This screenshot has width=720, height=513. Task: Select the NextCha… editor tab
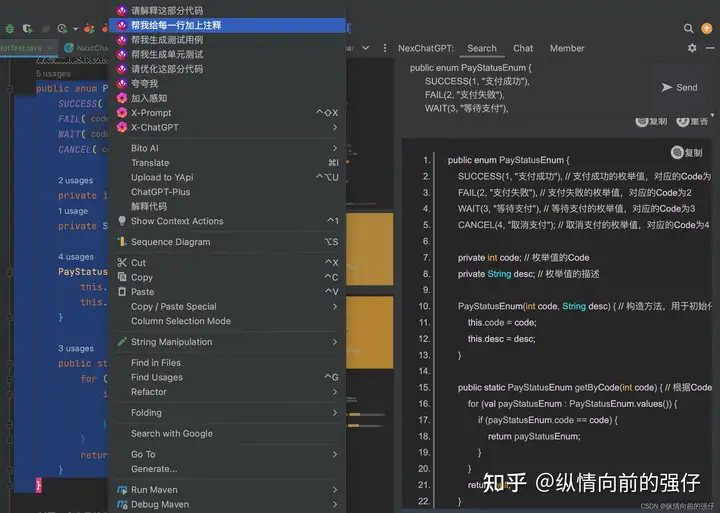(86, 48)
